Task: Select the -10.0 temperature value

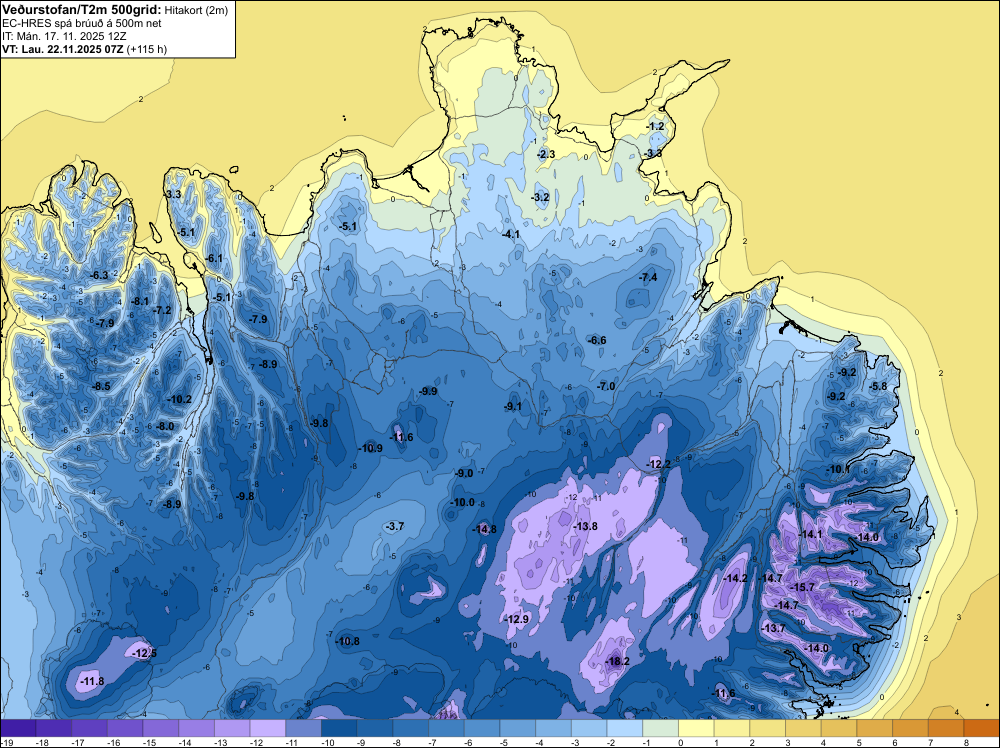Action: pos(462,502)
